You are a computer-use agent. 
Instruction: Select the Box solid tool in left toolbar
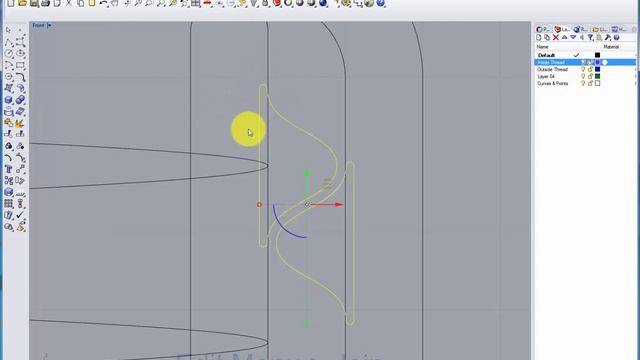pos(9,100)
